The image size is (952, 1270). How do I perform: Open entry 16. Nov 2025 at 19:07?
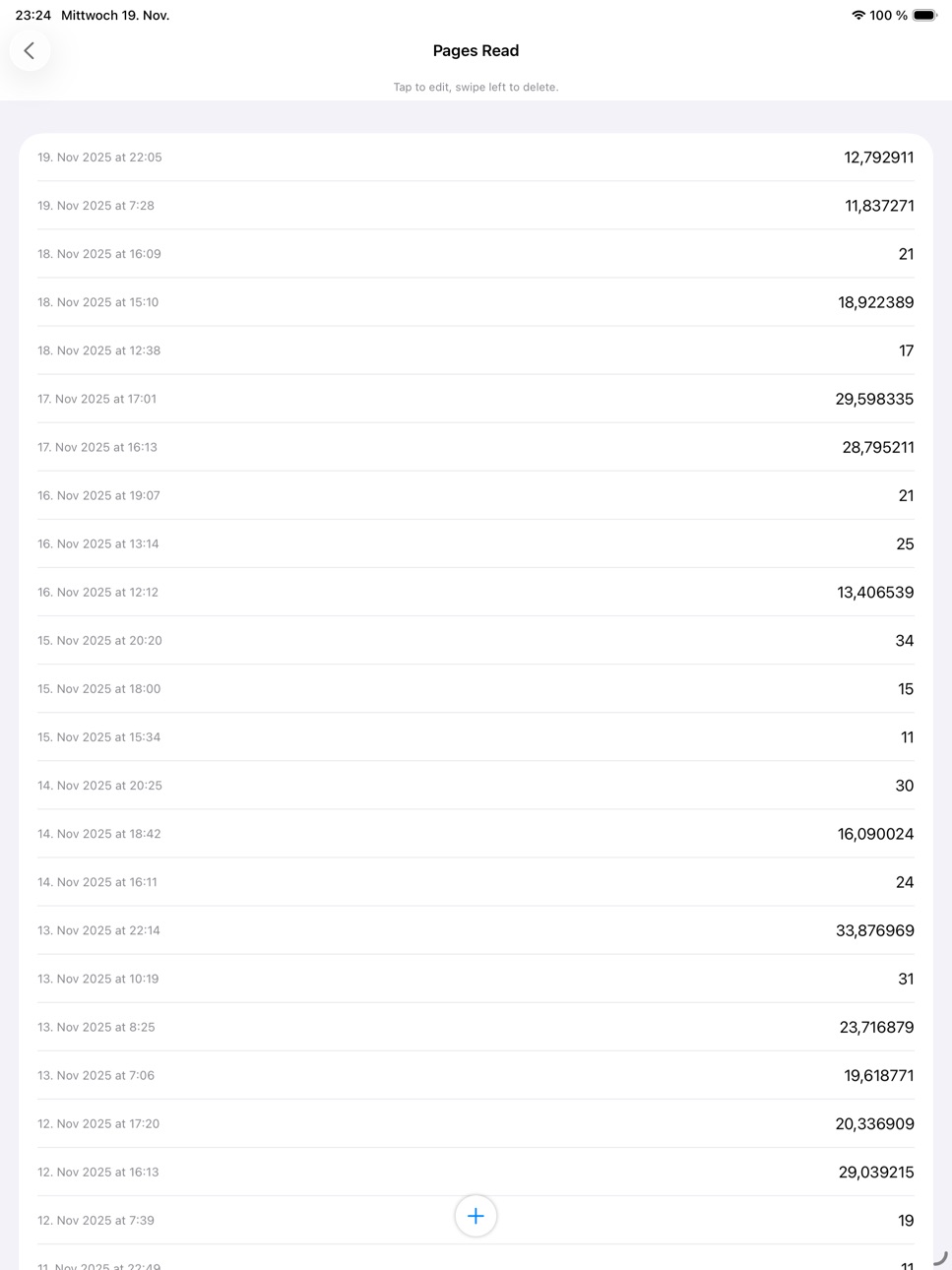[476, 495]
